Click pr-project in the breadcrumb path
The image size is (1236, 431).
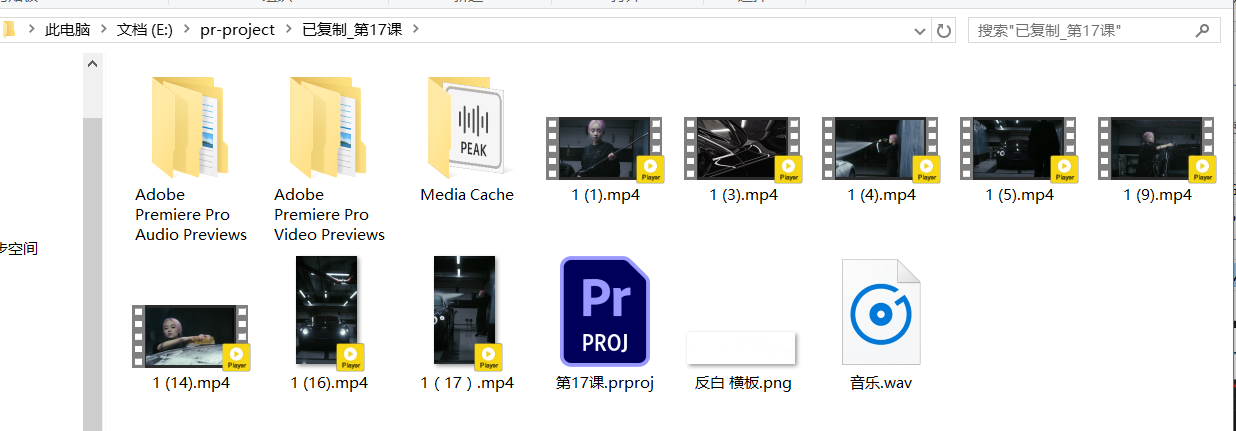(x=238, y=30)
